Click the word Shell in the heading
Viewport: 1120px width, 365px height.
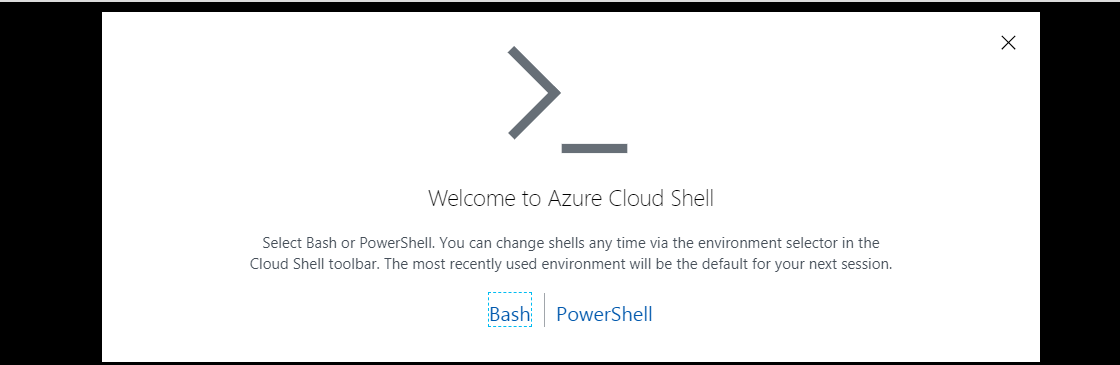[689, 198]
